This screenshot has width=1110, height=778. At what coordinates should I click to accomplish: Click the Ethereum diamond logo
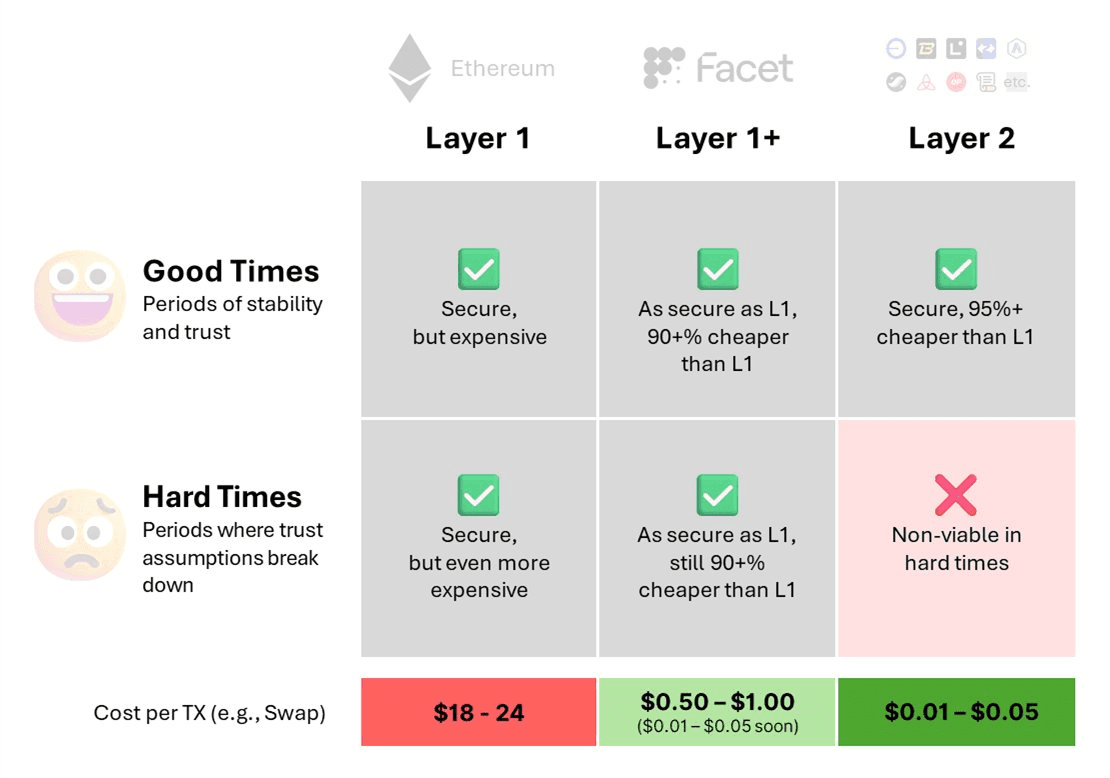tap(409, 68)
